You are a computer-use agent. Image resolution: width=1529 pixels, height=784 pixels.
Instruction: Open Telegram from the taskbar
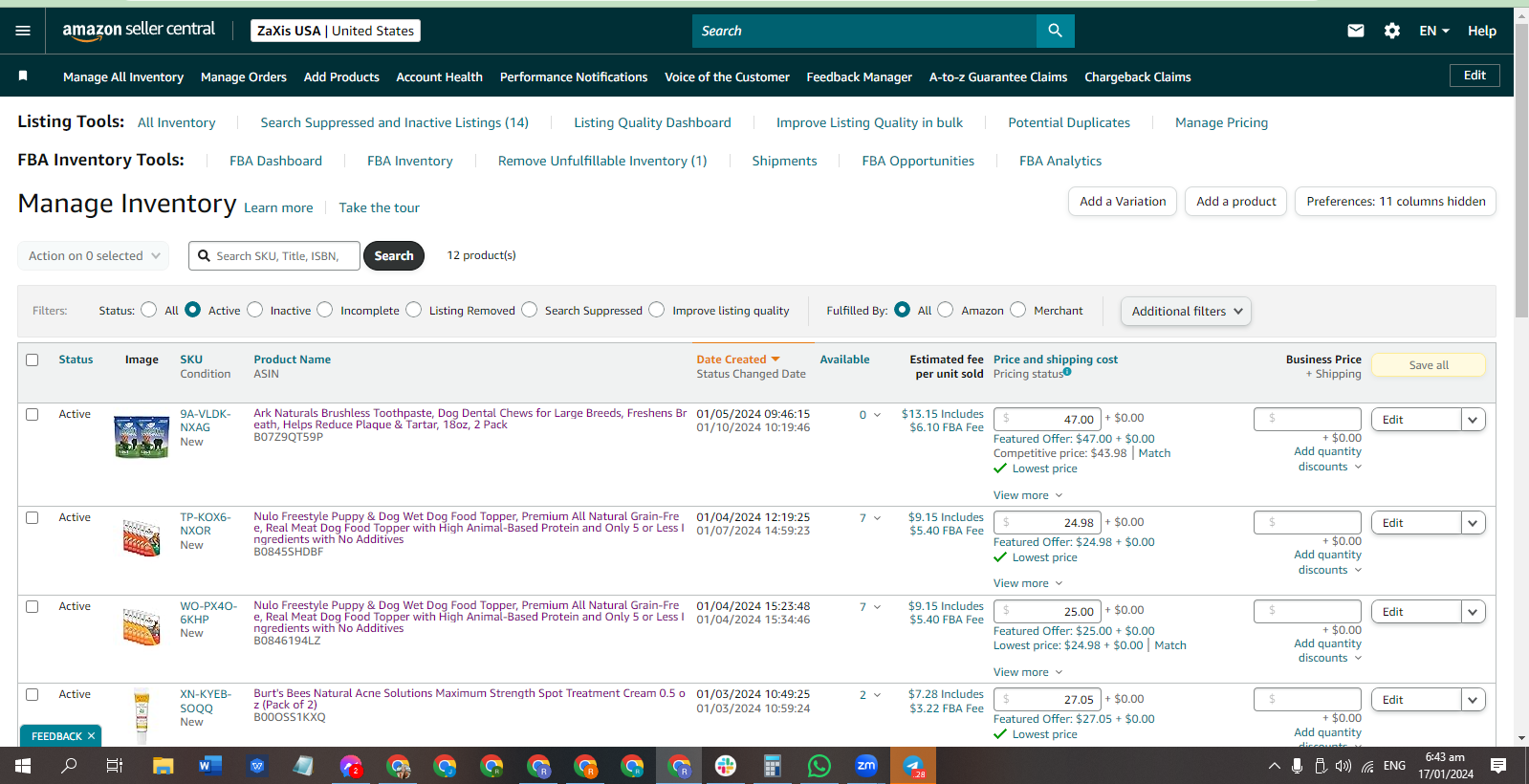point(913,766)
